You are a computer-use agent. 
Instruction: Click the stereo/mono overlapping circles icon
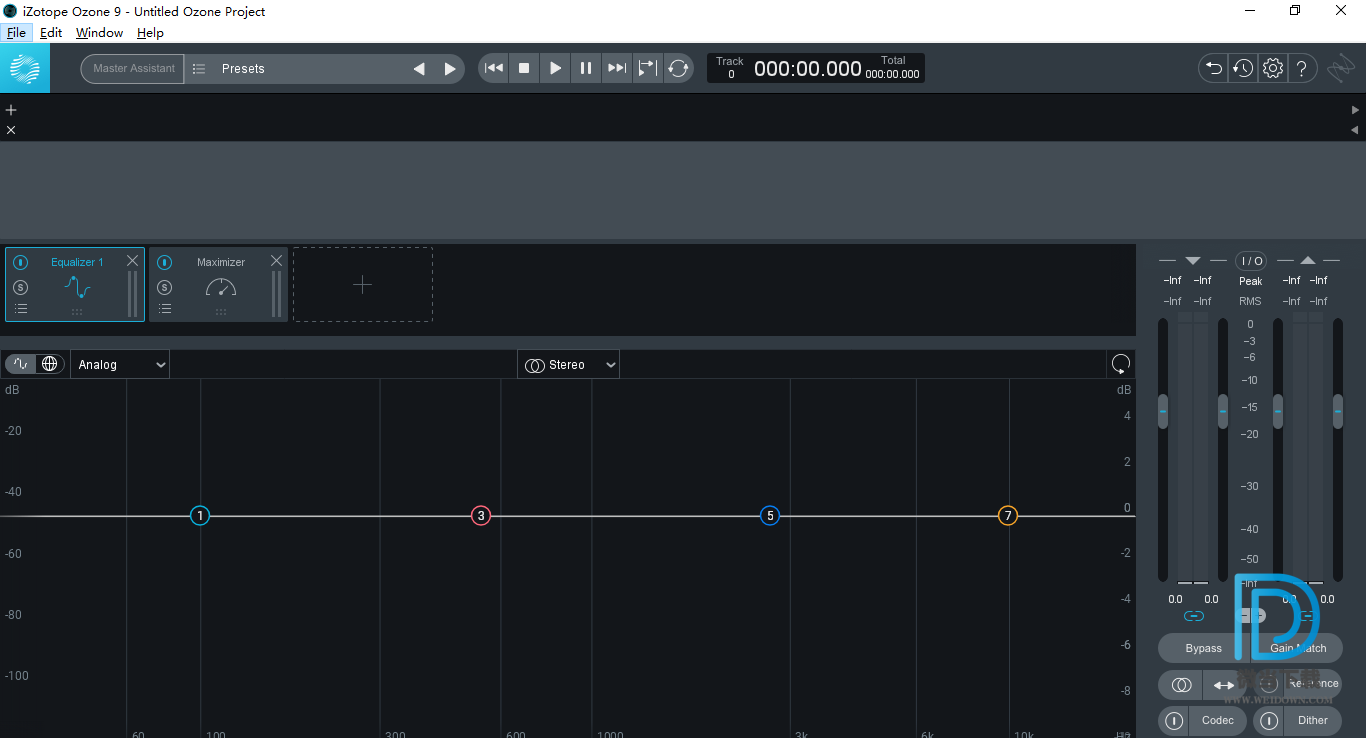[x=1181, y=685]
